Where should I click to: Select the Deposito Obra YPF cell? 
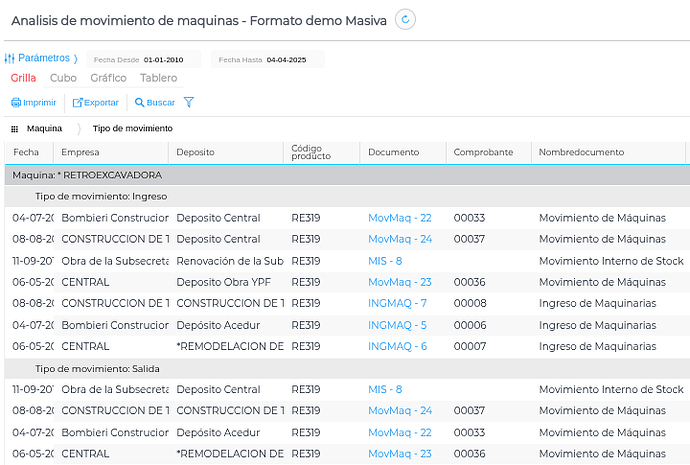pyautogui.click(x=224, y=282)
